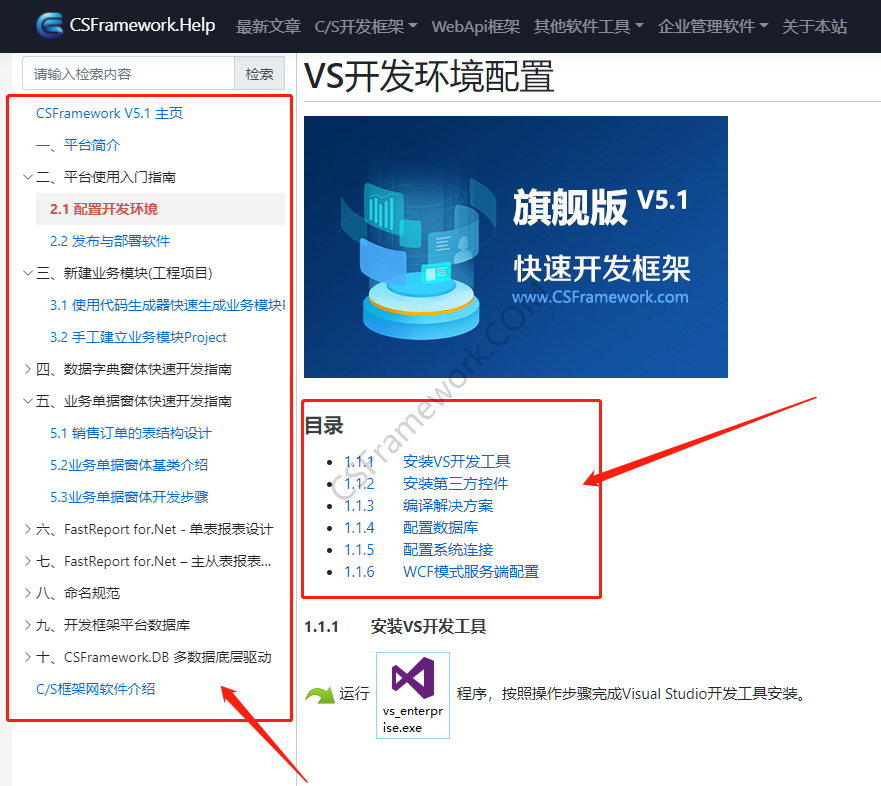Click the vs_enterprise.exe Visual Studio icon
This screenshot has width=881, height=786.
tap(413, 695)
